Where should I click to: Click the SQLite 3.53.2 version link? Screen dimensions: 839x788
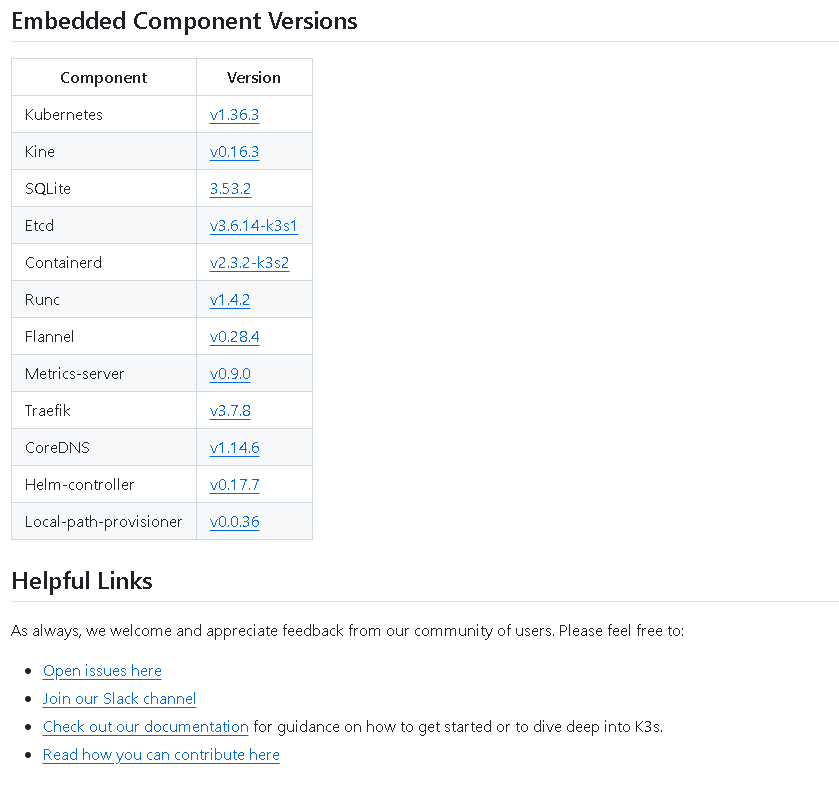[x=230, y=189]
